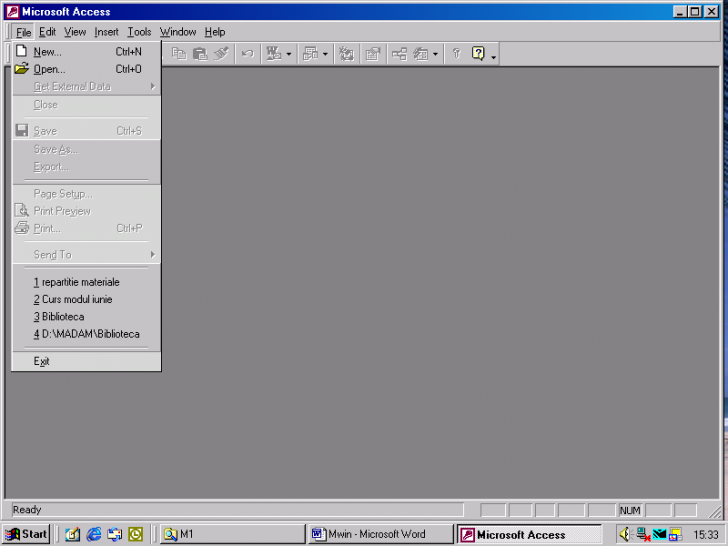This screenshot has width=728, height=546.
Task: Click the Paste toolbar icon
Action: [200, 54]
